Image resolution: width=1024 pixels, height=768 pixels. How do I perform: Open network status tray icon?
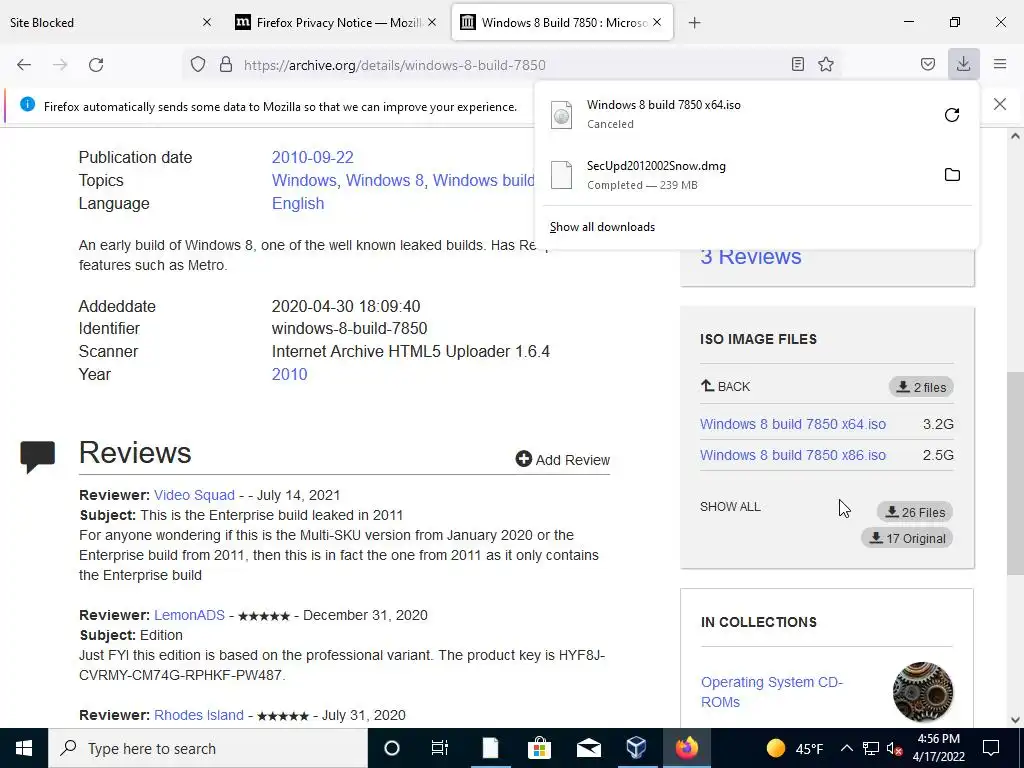point(871,748)
